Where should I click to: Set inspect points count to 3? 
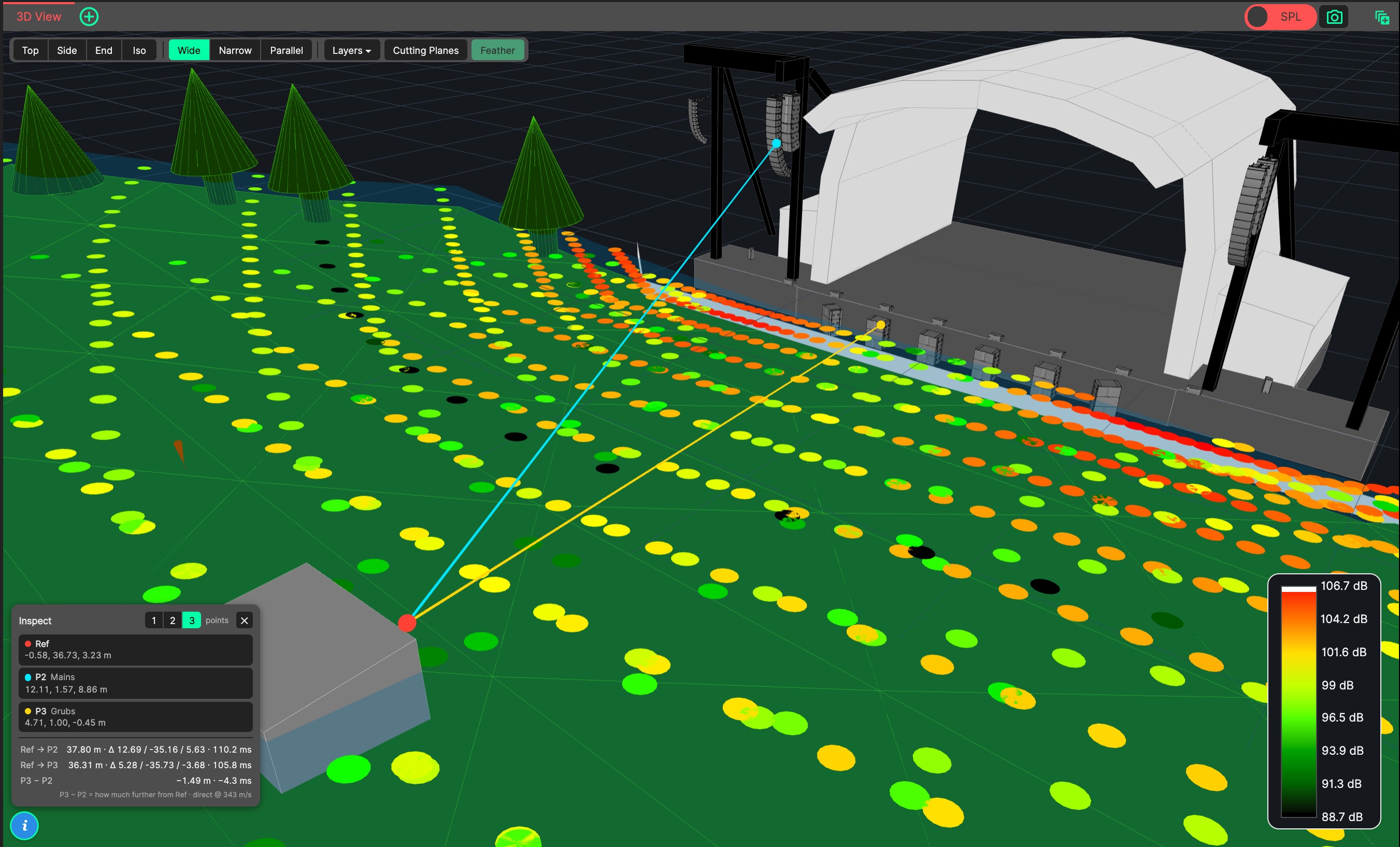pos(192,620)
